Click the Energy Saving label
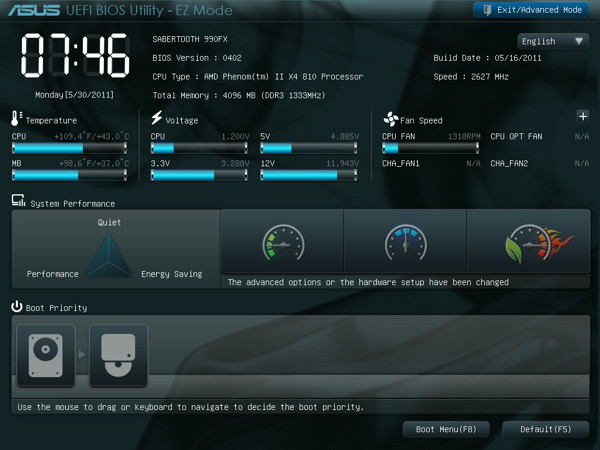 [x=171, y=274]
